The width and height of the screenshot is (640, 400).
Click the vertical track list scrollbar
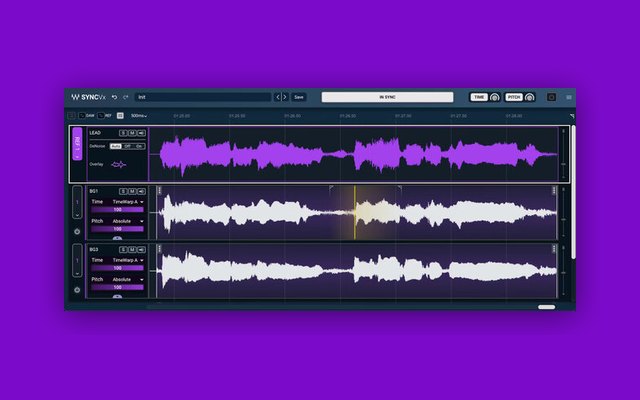(573, 192)
